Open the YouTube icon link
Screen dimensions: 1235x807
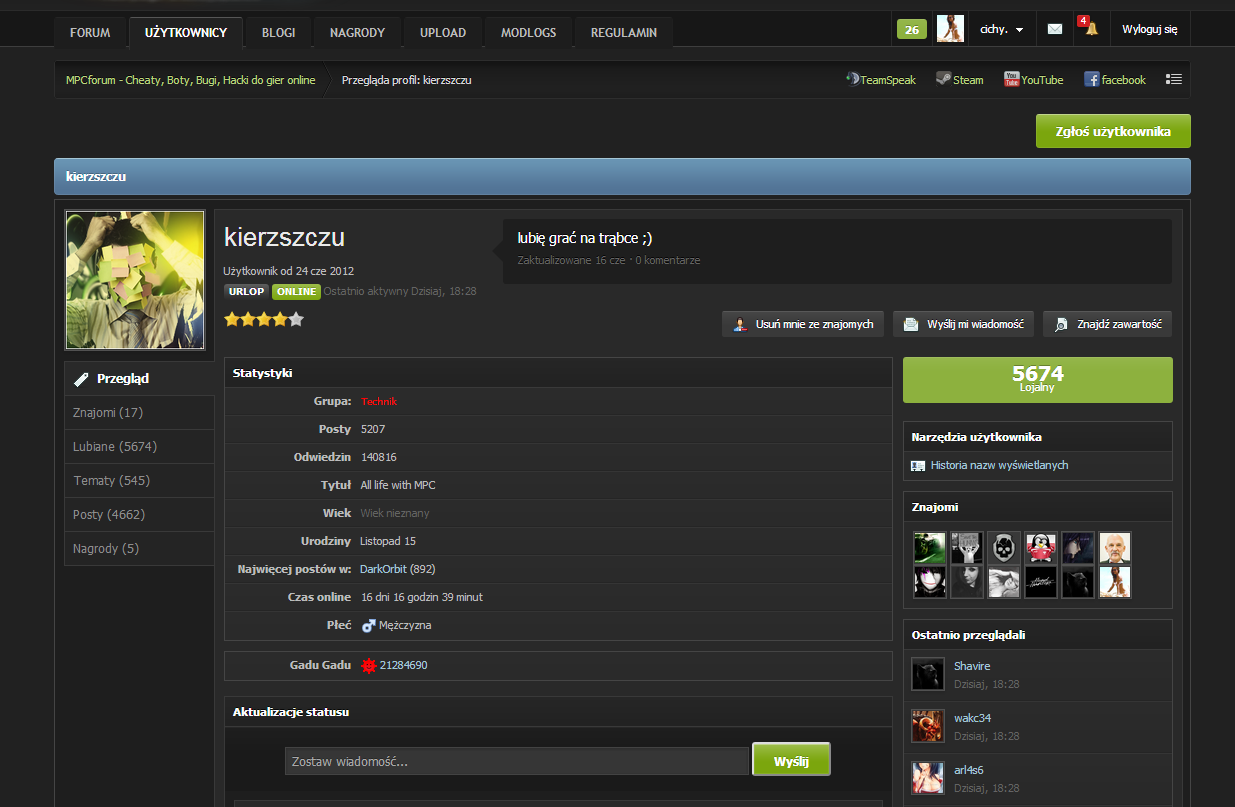pos(1033,80)
